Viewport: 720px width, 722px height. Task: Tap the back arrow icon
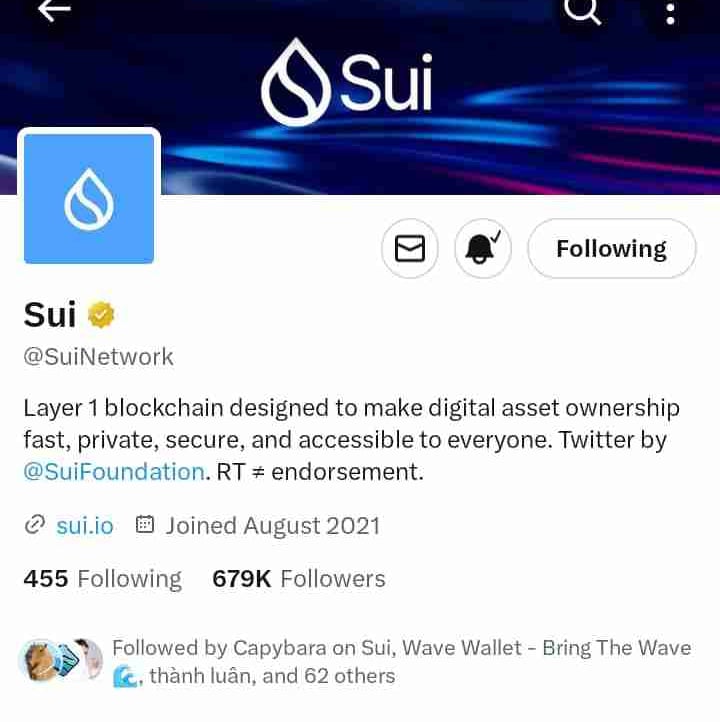[x=54, y=10]
